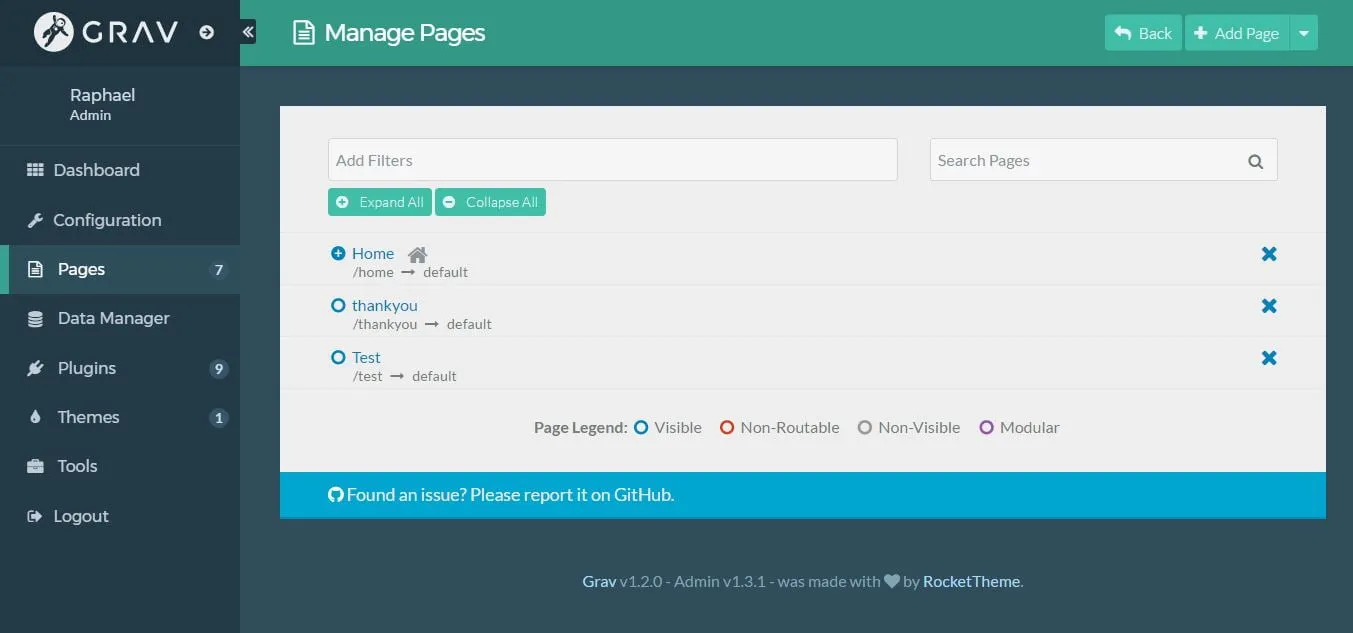This screenshot has height=633, width=1353.
Task: Select Pages in the sidebar
Action: pos(120,269)
